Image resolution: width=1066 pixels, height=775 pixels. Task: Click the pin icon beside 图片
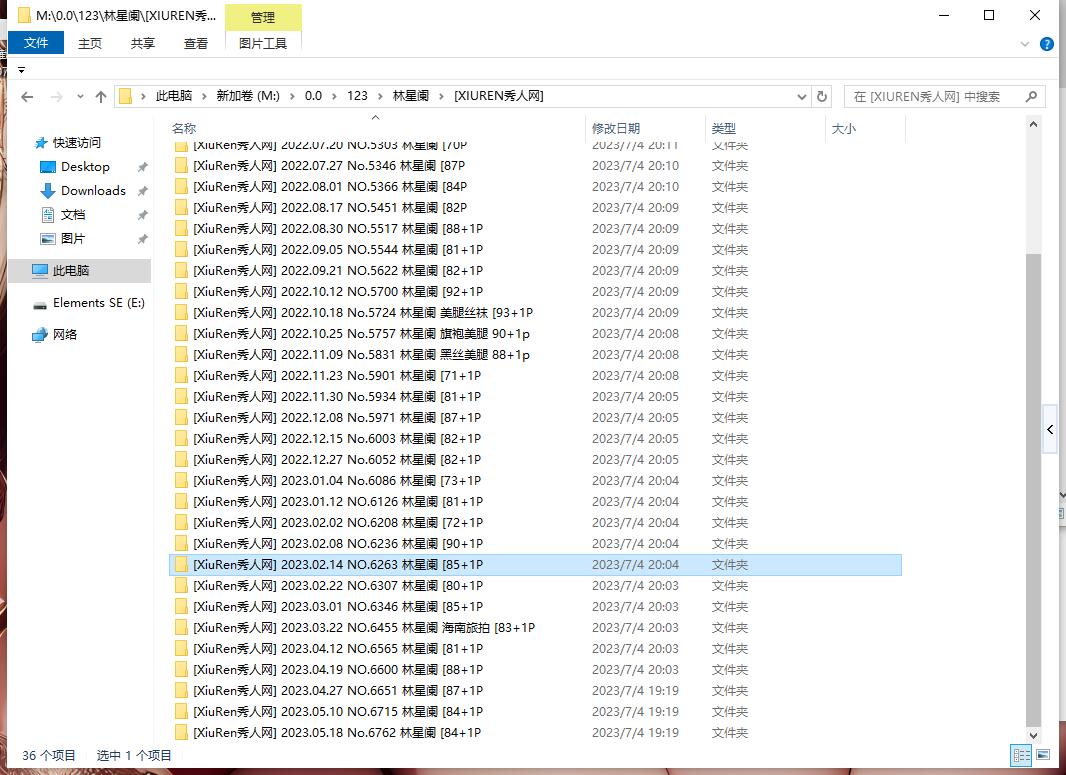(x=143, y=239)
